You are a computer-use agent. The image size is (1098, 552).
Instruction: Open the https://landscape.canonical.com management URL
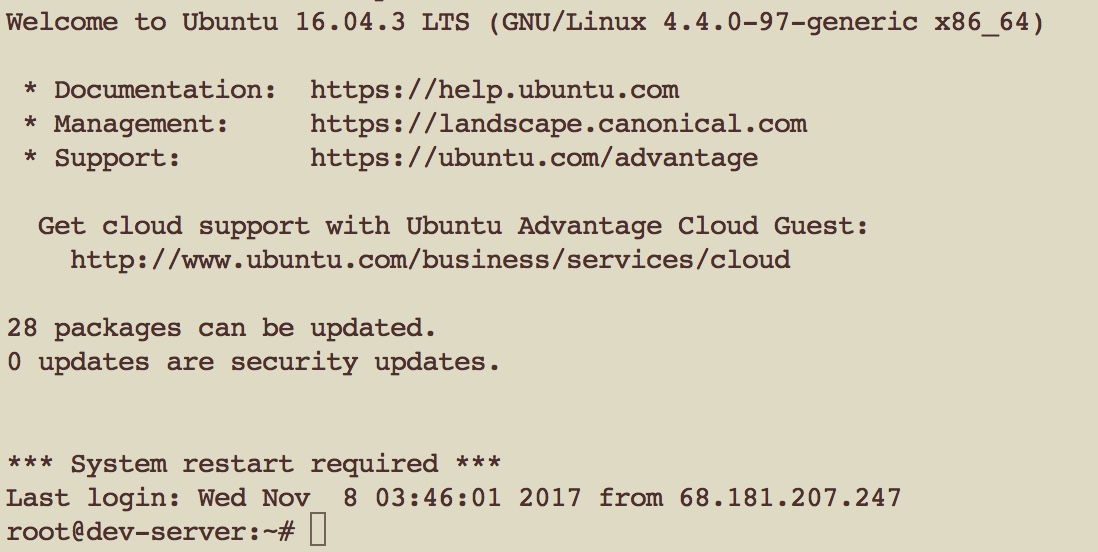pyautogui.click(x=559, y=124)
